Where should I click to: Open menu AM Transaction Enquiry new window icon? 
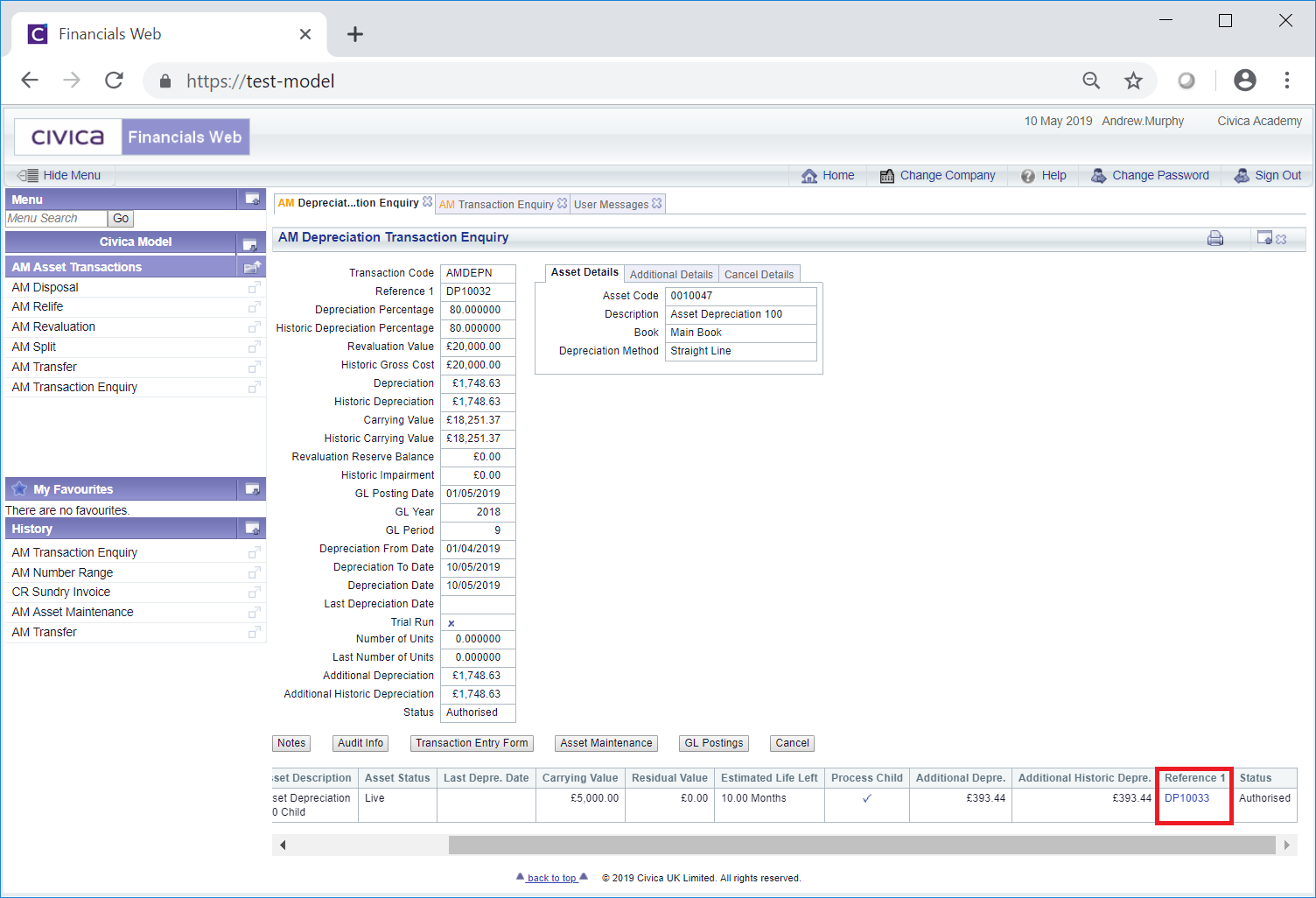[254, 388]
